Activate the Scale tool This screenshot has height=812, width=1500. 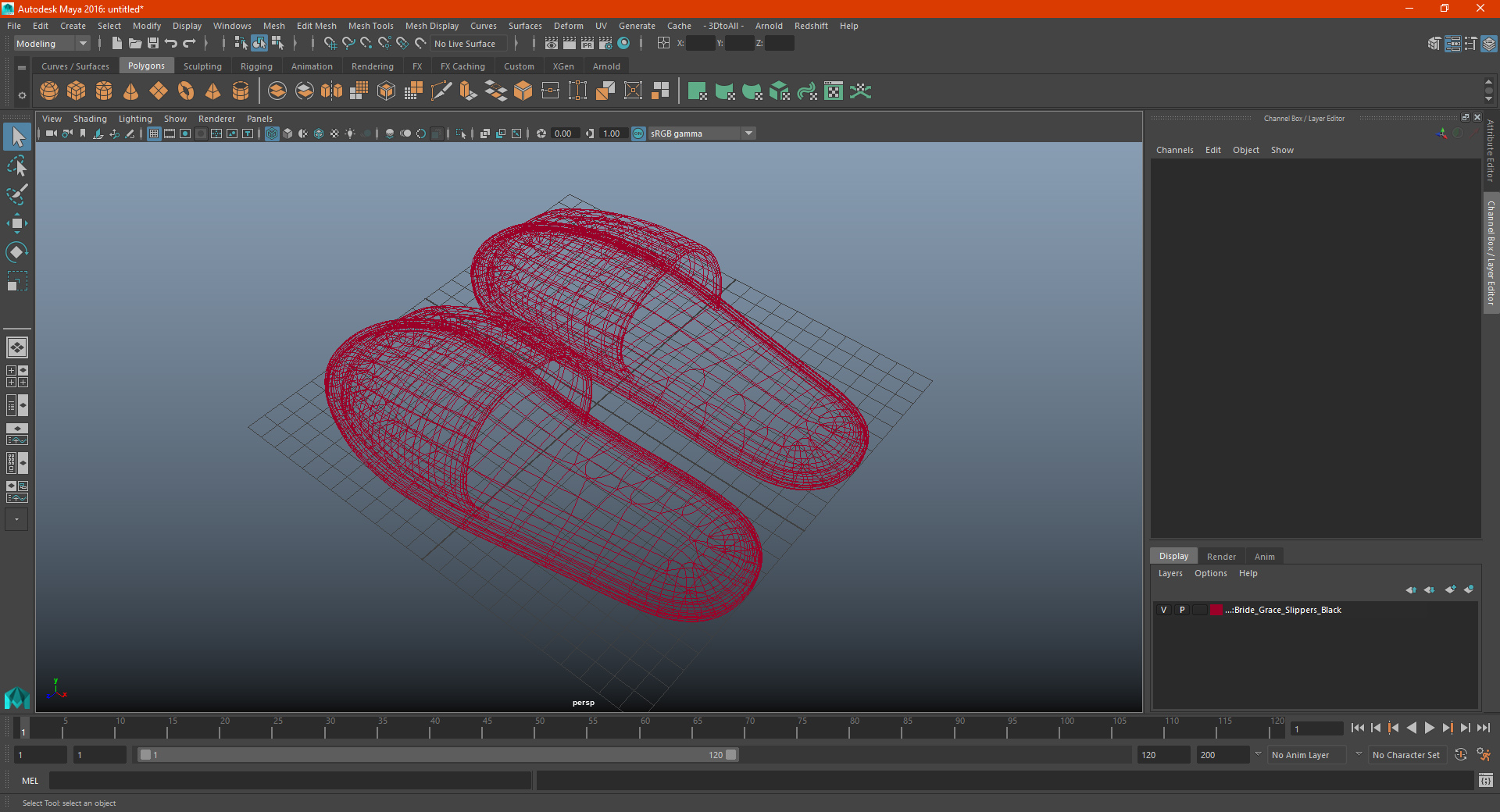tap(17, 281)
